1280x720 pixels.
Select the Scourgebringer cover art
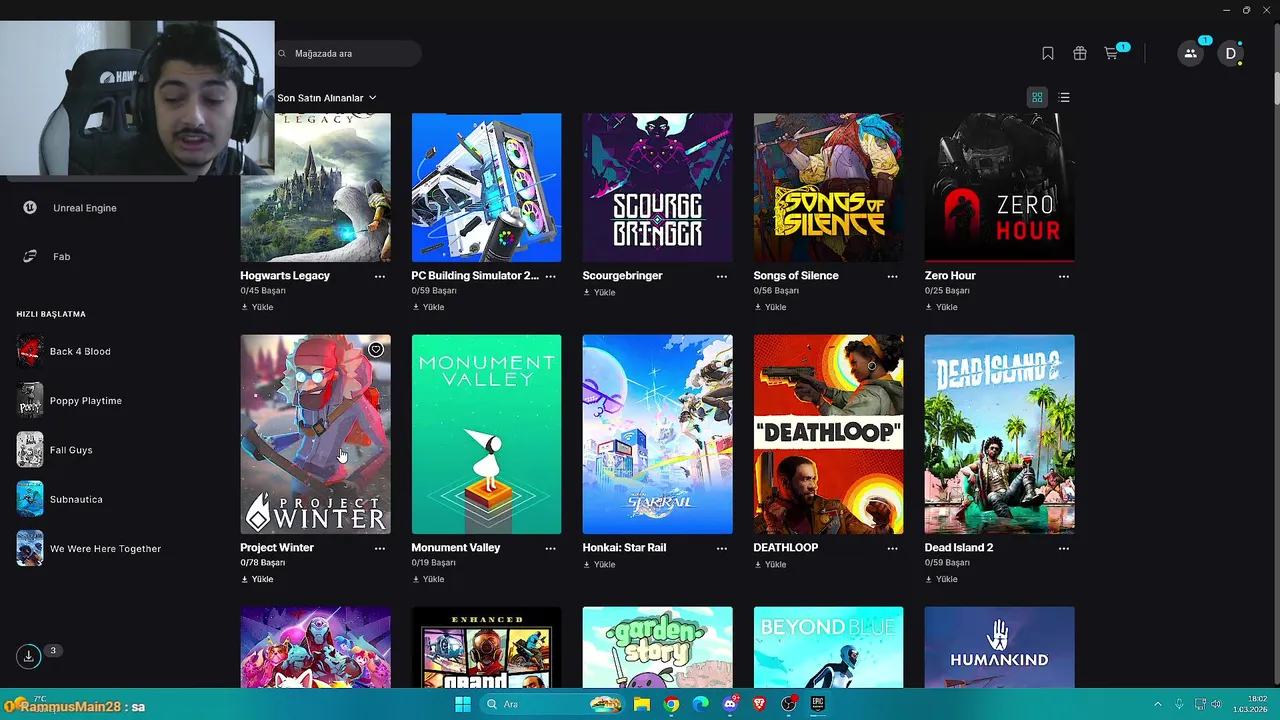pyautogui.click(x=658, y=187)
